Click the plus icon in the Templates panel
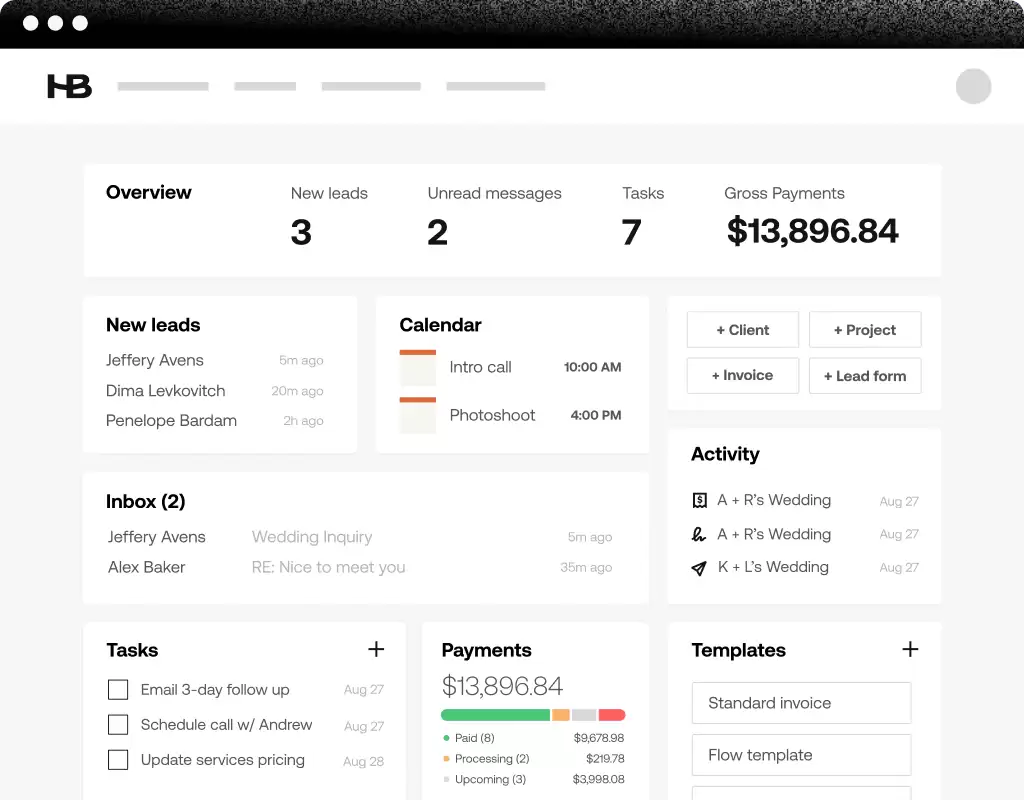This screenshot has width=1024, height=800. (910, 649)
